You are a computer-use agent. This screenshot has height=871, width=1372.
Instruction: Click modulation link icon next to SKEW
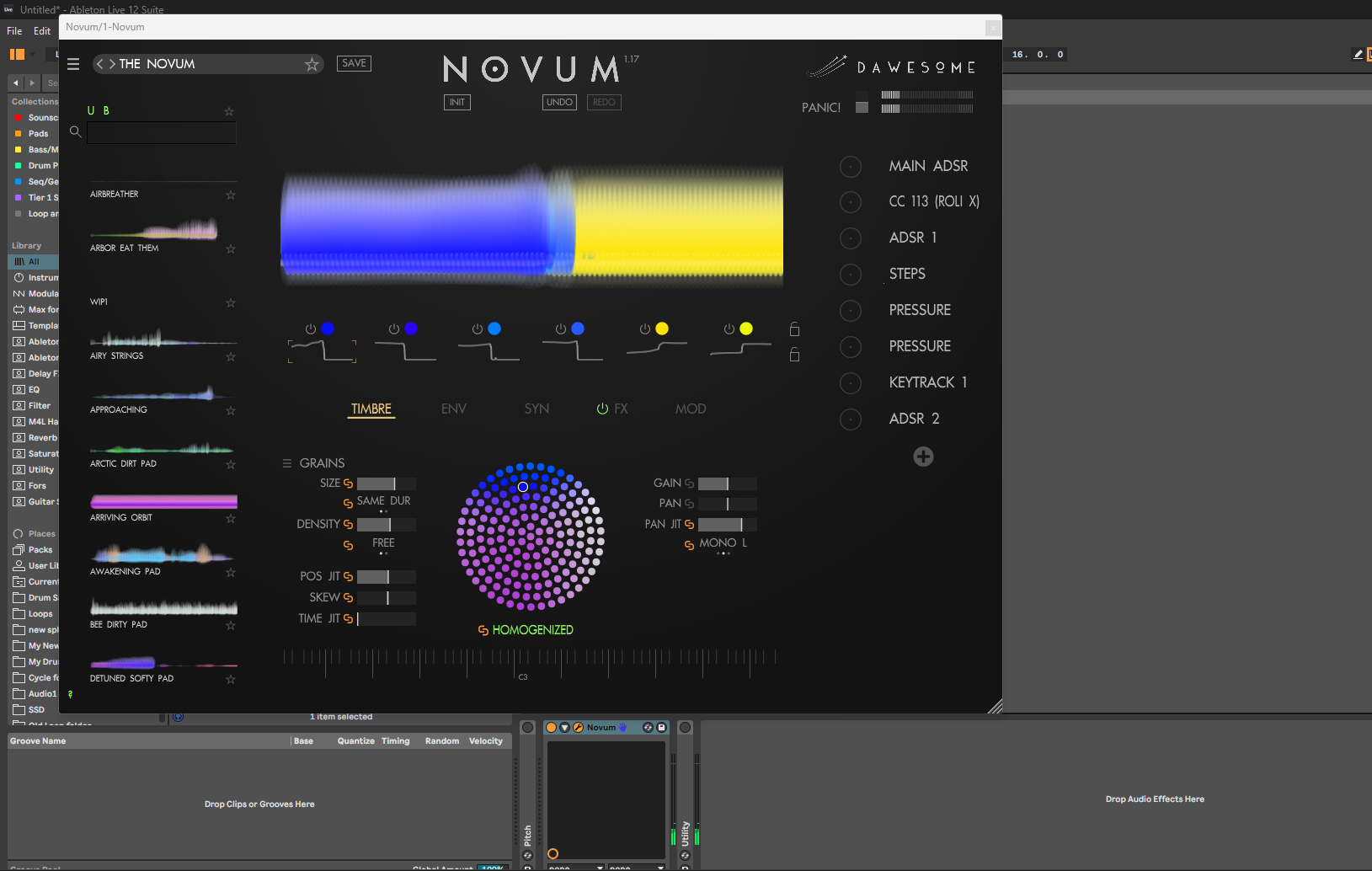tap(348, 597)
